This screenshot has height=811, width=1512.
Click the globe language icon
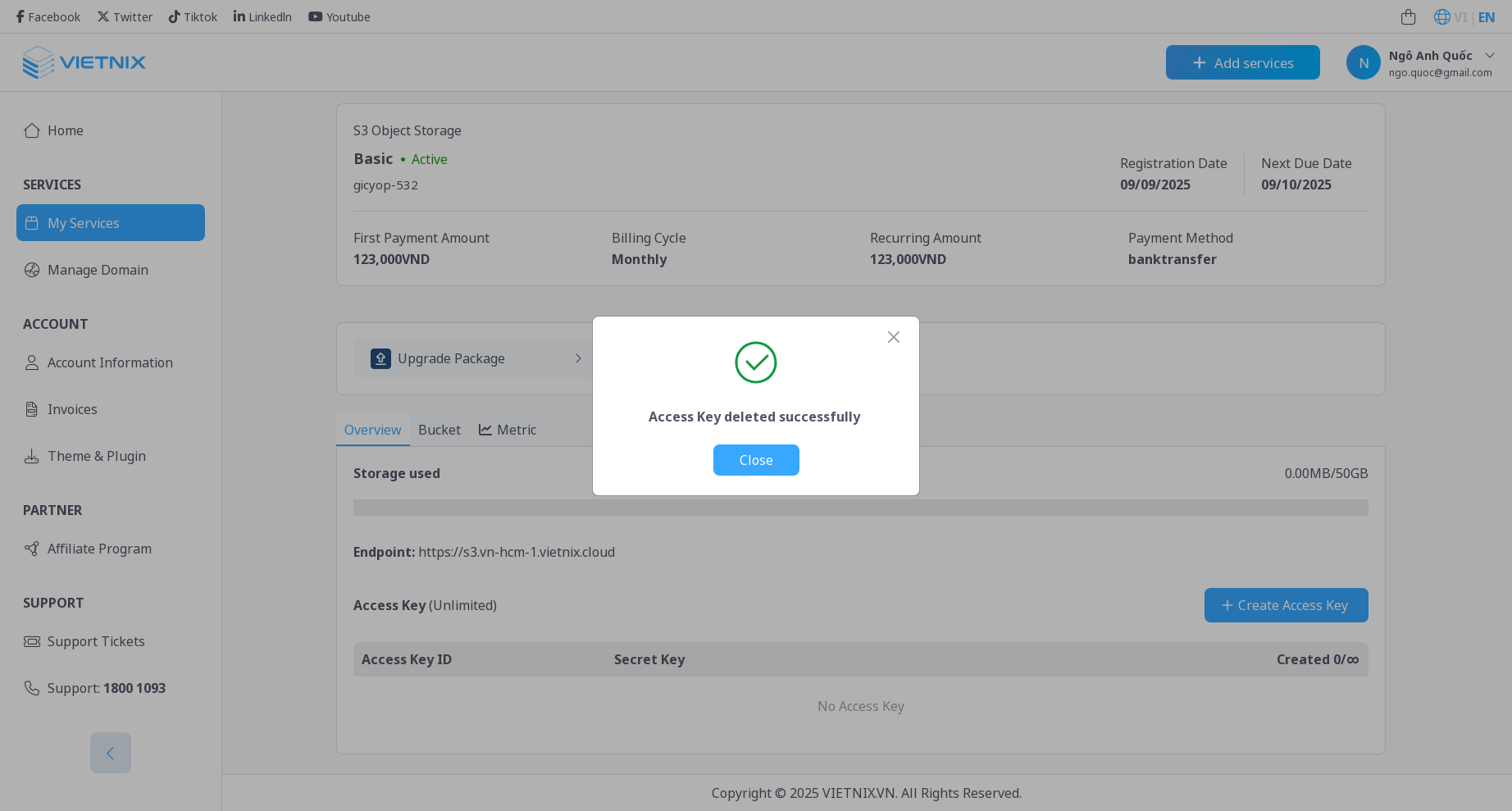click(x=1441, y=16)
